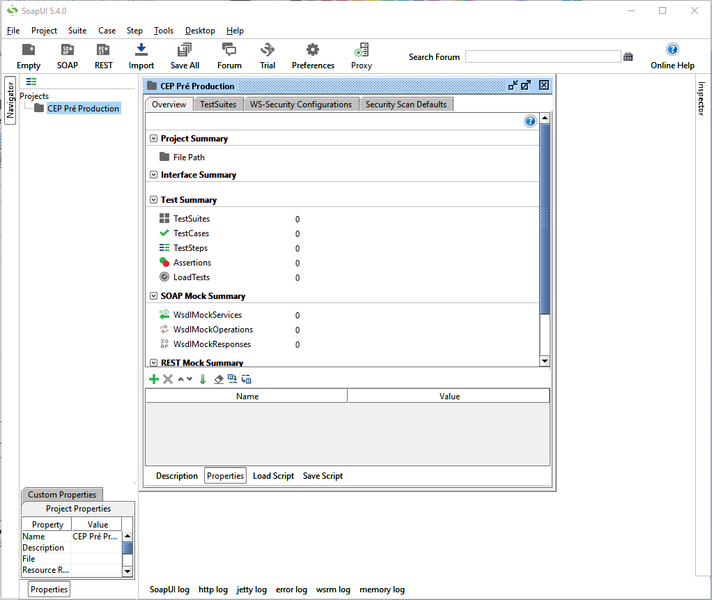Collapse Interface Summary section
Image resolution: width=712 pixels, height=600 pixels.
153,175
